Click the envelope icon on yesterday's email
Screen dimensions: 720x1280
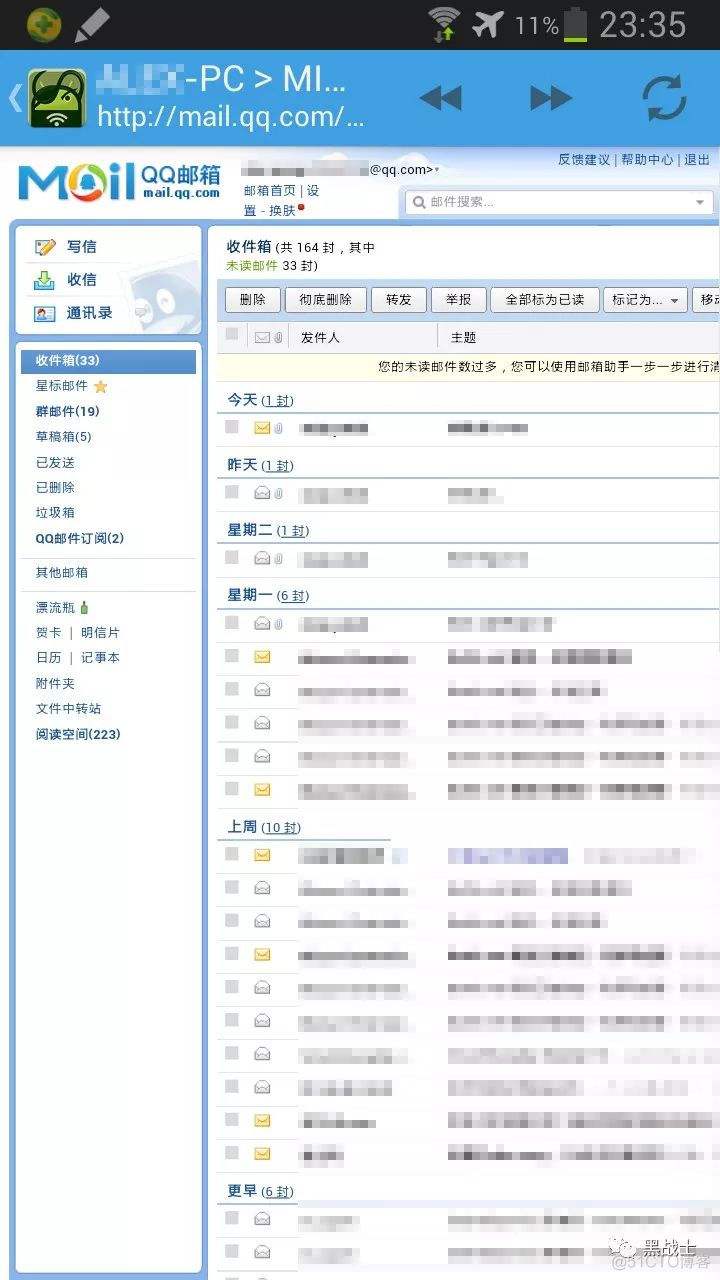[262, 492]
